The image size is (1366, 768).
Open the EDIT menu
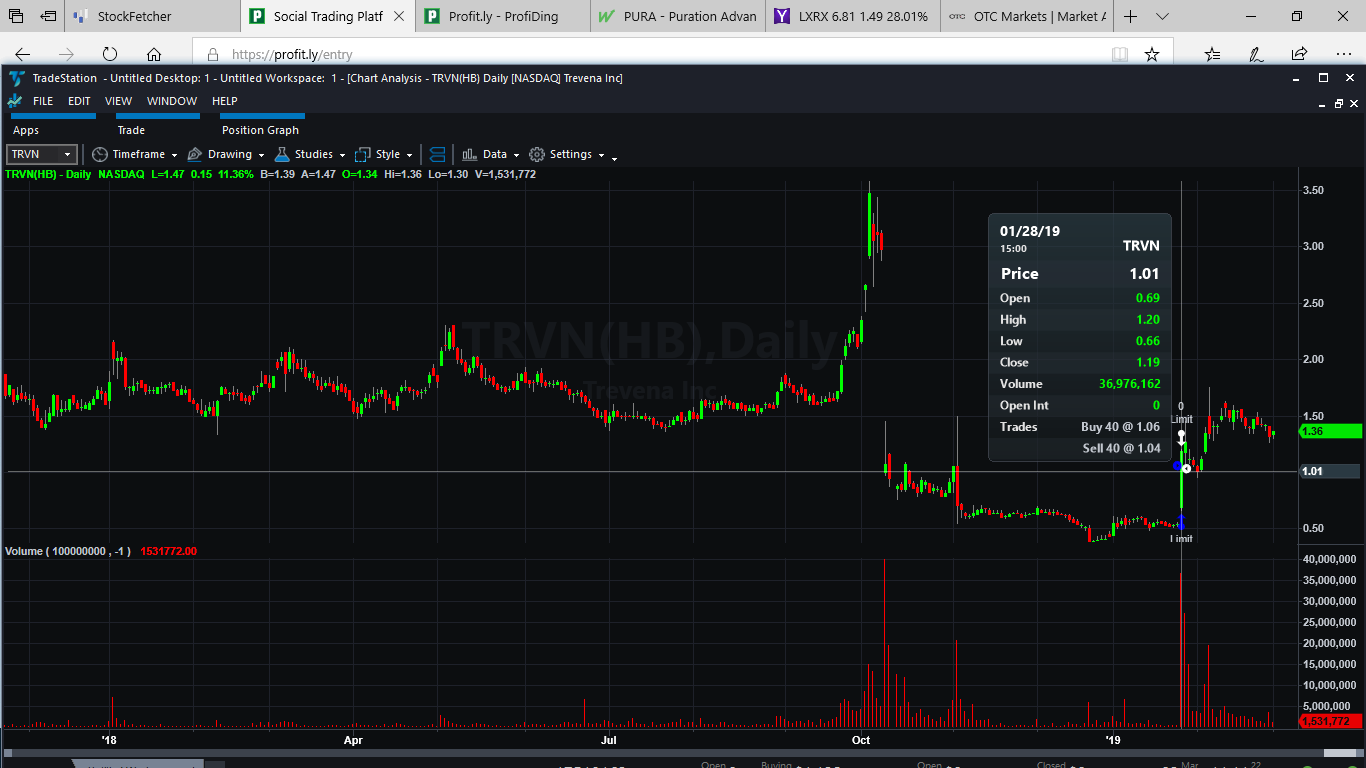coord(79,101)
